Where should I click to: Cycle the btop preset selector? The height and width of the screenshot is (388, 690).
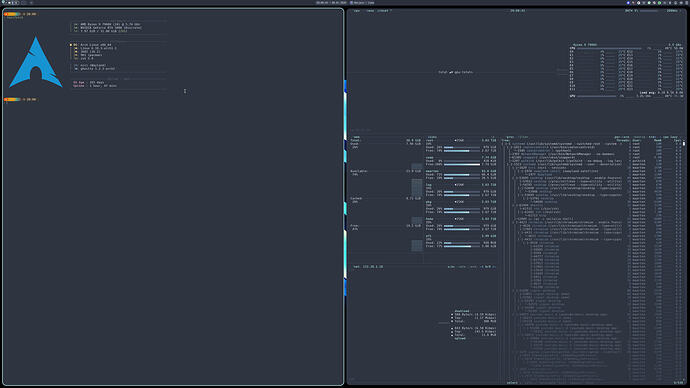pyautogui.click(x=385, y=11)
